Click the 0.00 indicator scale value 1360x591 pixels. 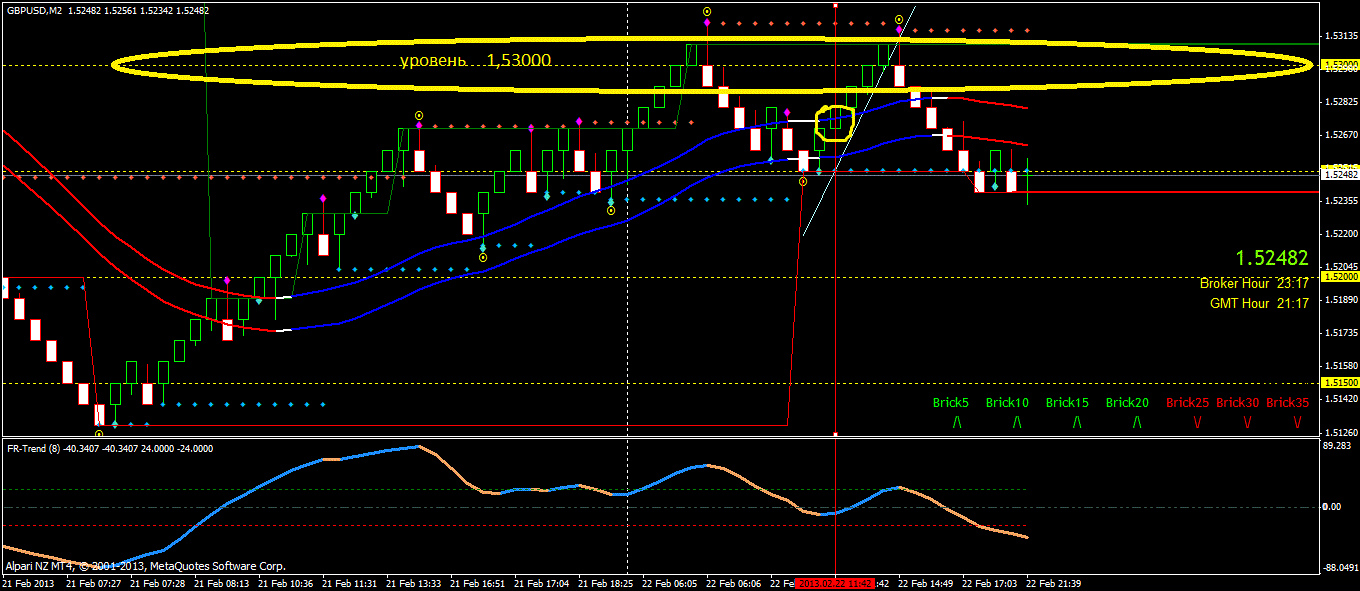click(x=1332, y=506)
